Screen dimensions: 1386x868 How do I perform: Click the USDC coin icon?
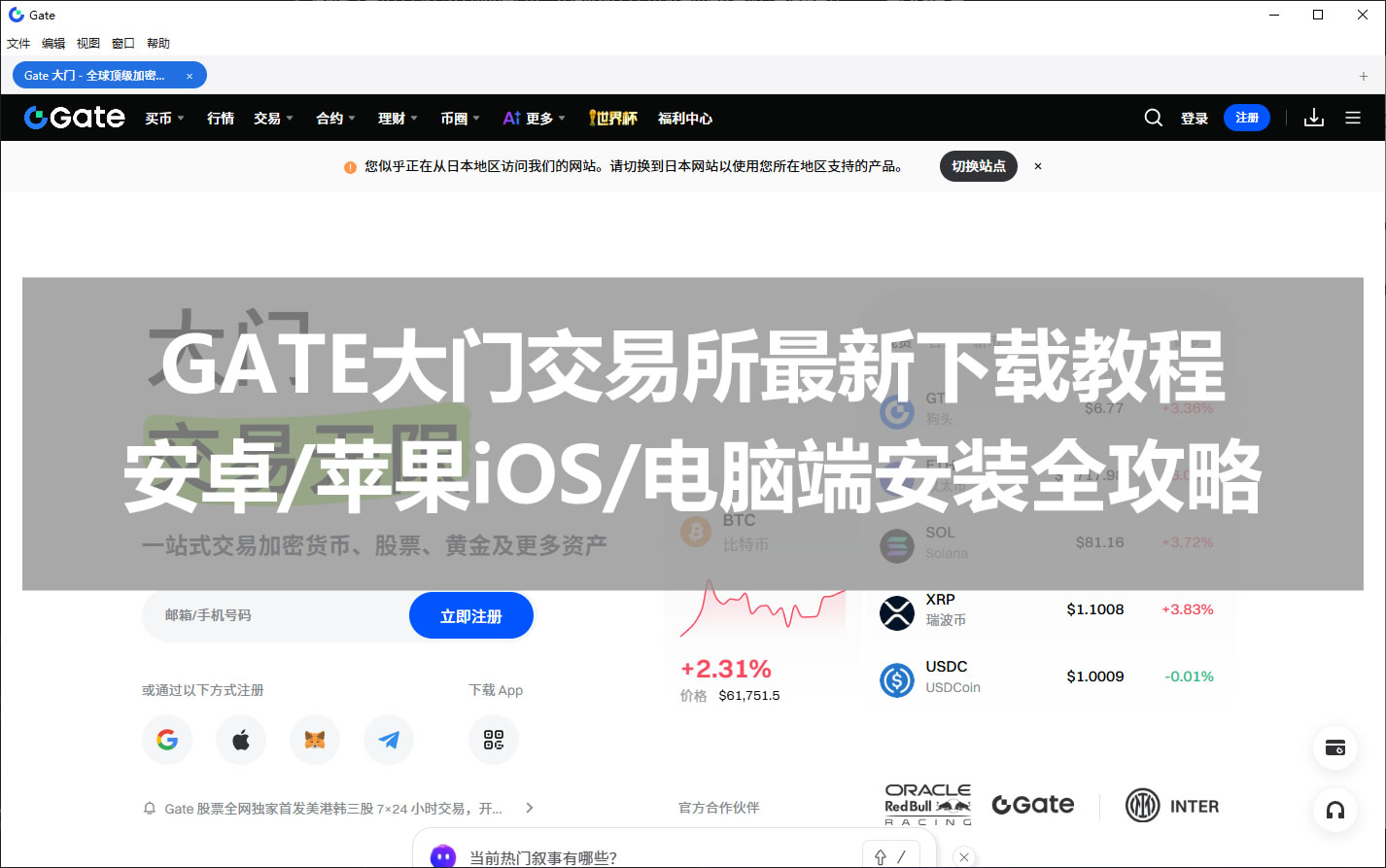click(897, 679)
